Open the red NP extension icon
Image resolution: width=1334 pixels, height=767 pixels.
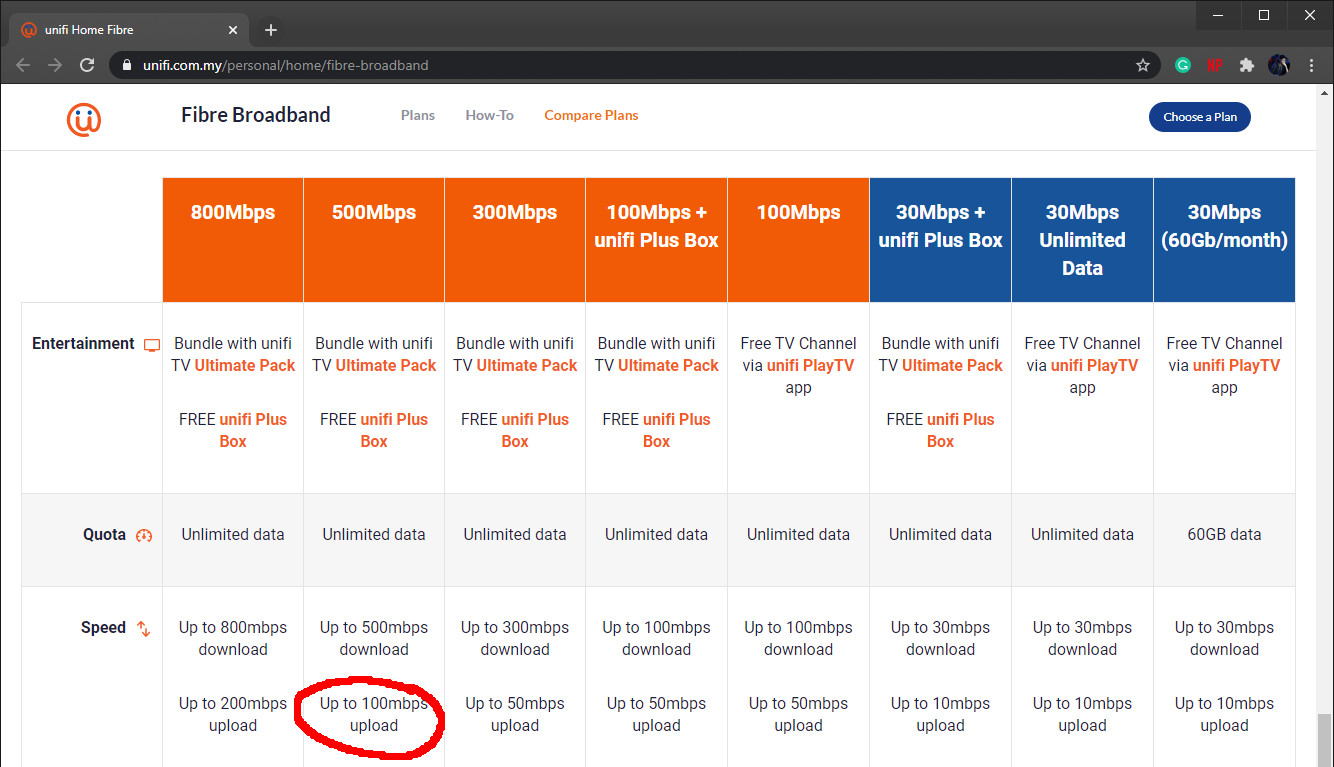pos(1214,65)
